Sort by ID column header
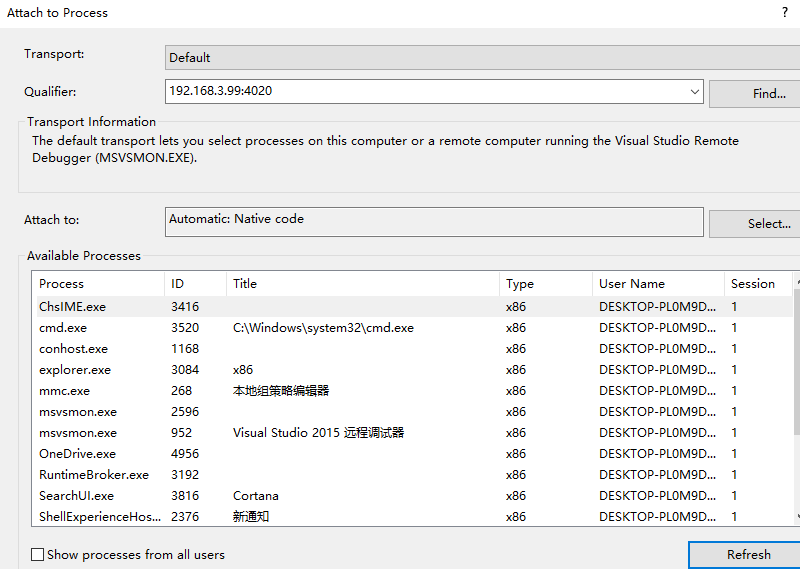Viewport: 800px width, 569px height. 178,284
